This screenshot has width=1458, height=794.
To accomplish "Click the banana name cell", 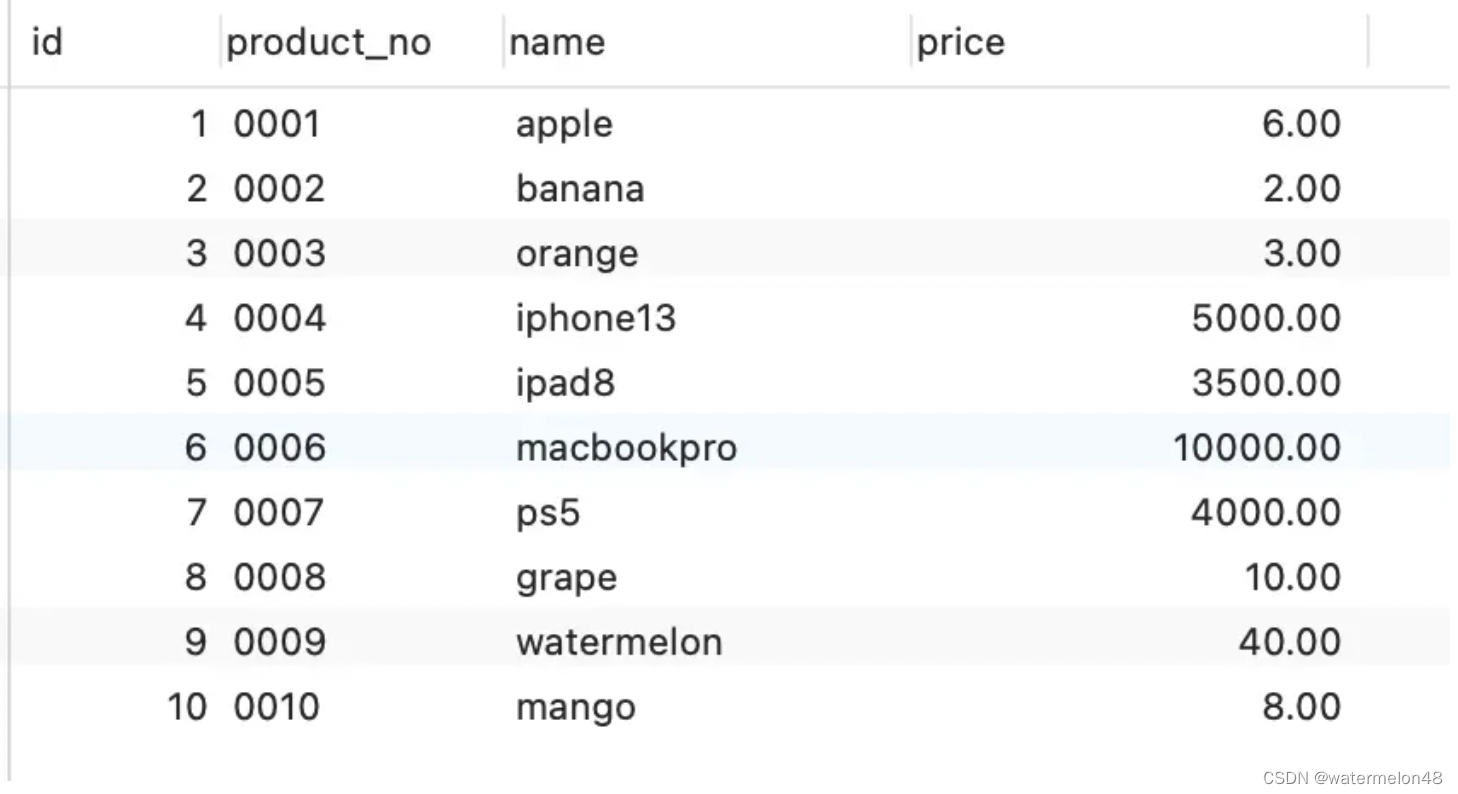I will pyautogui.click(x=580, y=189).
